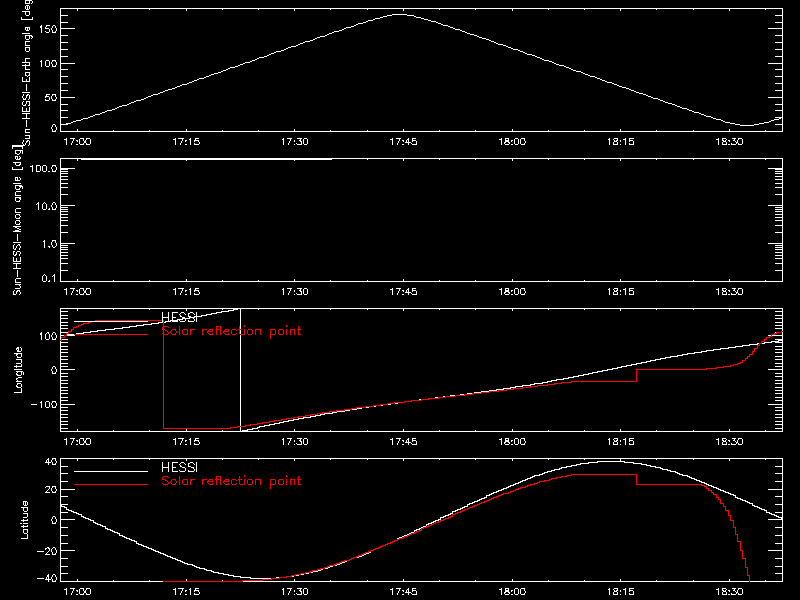Click the 'Sun-HESSI-Moon angle [deg]' axis title
Screen dimensions: 800x600
pyautogui.click(x=17, y=219)
